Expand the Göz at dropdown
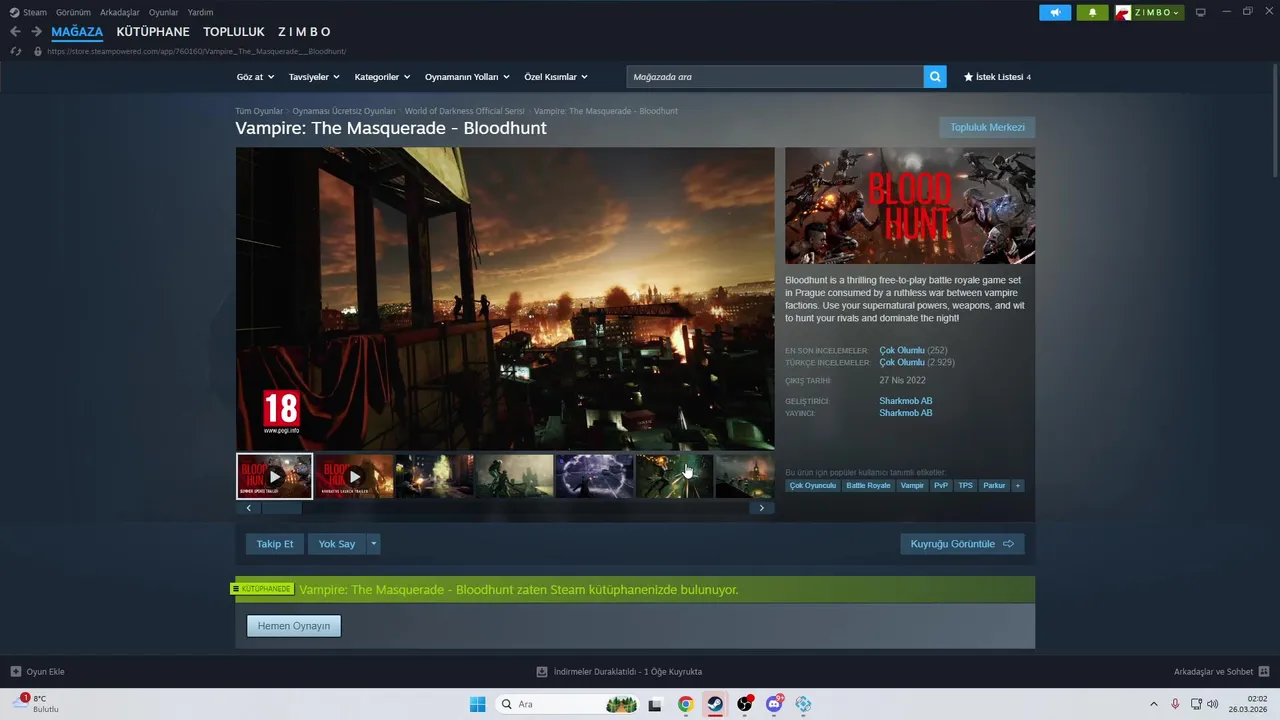Screen dimensions: 1280x720 (x=255, y=77)
